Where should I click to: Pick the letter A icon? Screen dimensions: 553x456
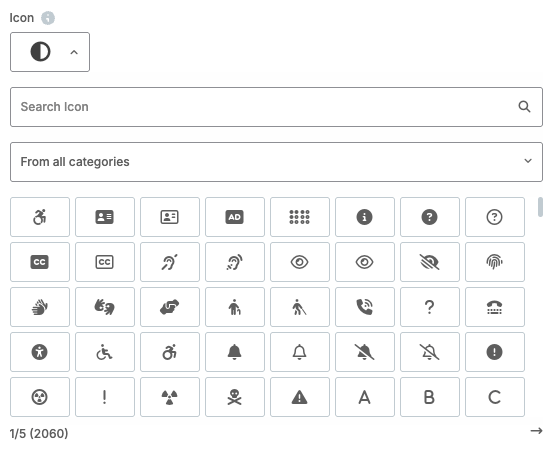pyautogui.click(x=365, y=397)
